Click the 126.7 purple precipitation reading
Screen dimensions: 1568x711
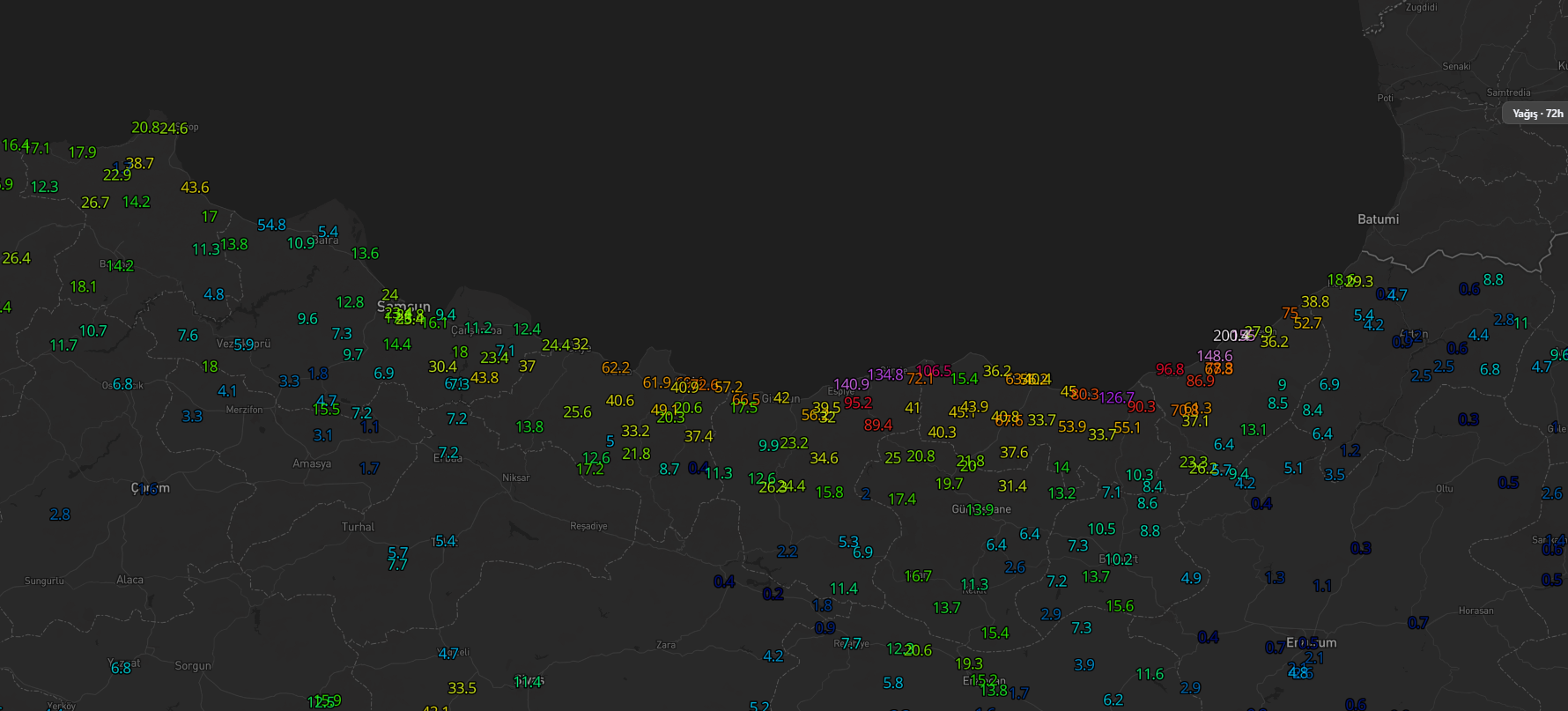click(x=1116, y=398)
